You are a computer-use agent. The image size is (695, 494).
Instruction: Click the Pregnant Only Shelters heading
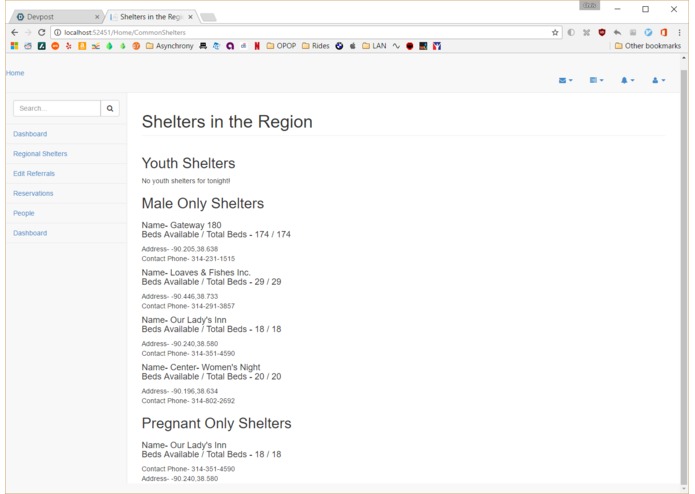pos(216,423)
